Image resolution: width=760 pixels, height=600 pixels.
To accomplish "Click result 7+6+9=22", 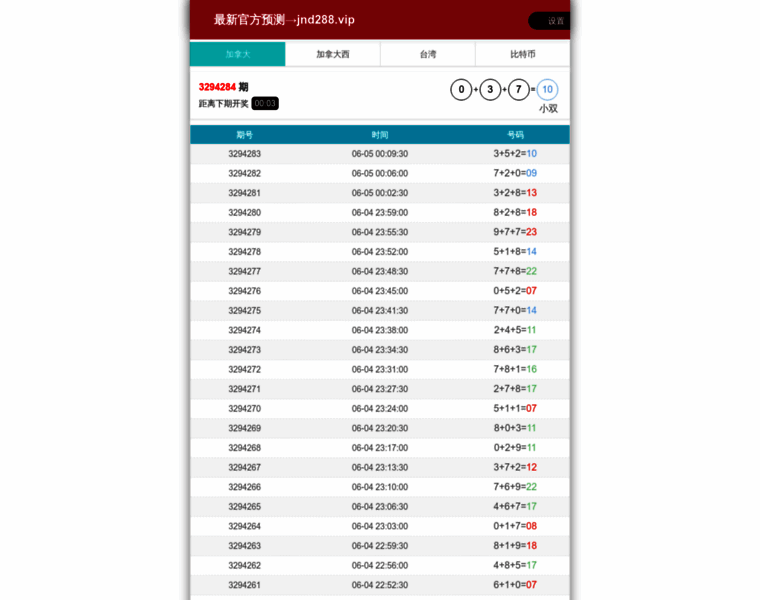I will (515, 487).
